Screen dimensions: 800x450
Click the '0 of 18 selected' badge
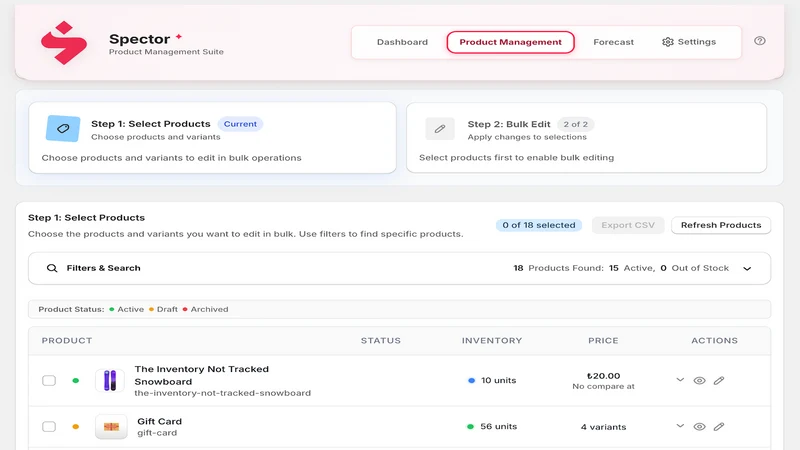(539, 225)
